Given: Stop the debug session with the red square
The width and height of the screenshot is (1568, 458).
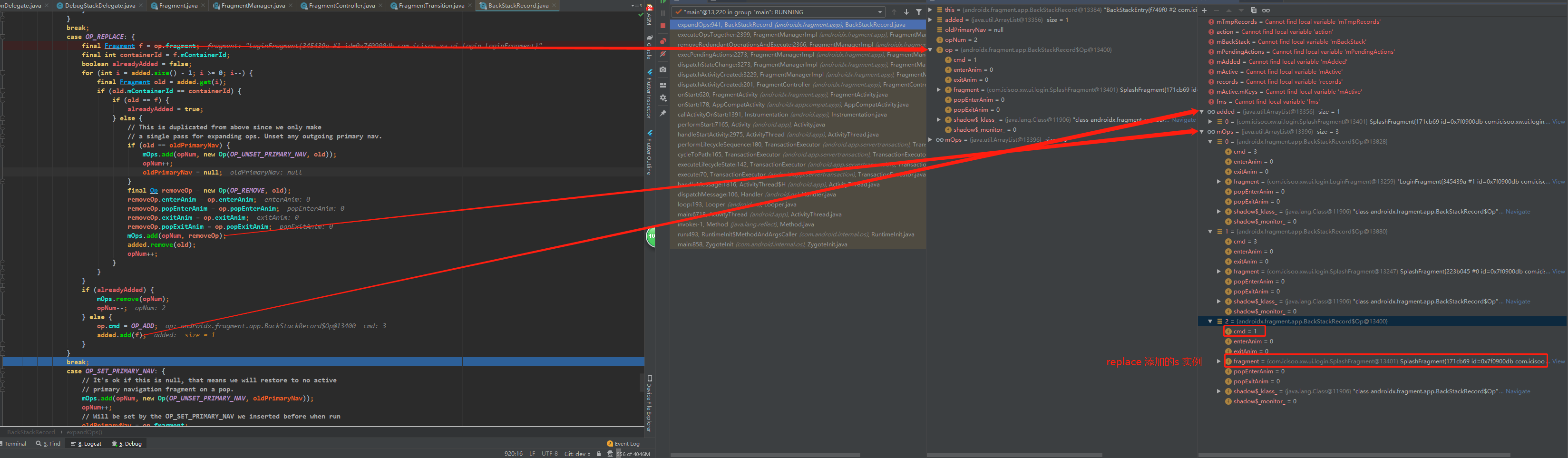Looking at the screenshot, I should click(x=663, y=26).
